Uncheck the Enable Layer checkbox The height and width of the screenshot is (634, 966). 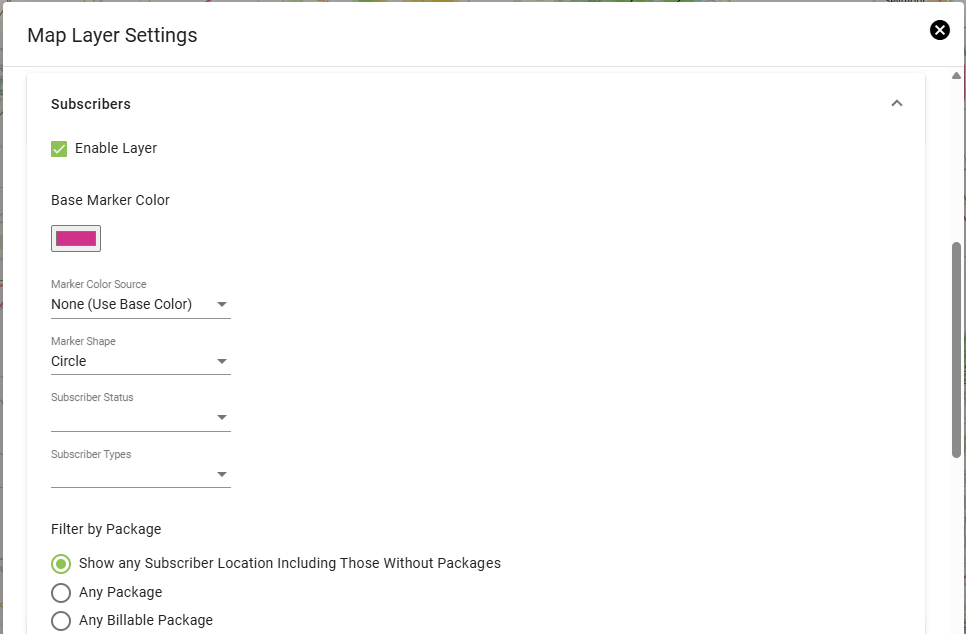[x=59, y=149]
